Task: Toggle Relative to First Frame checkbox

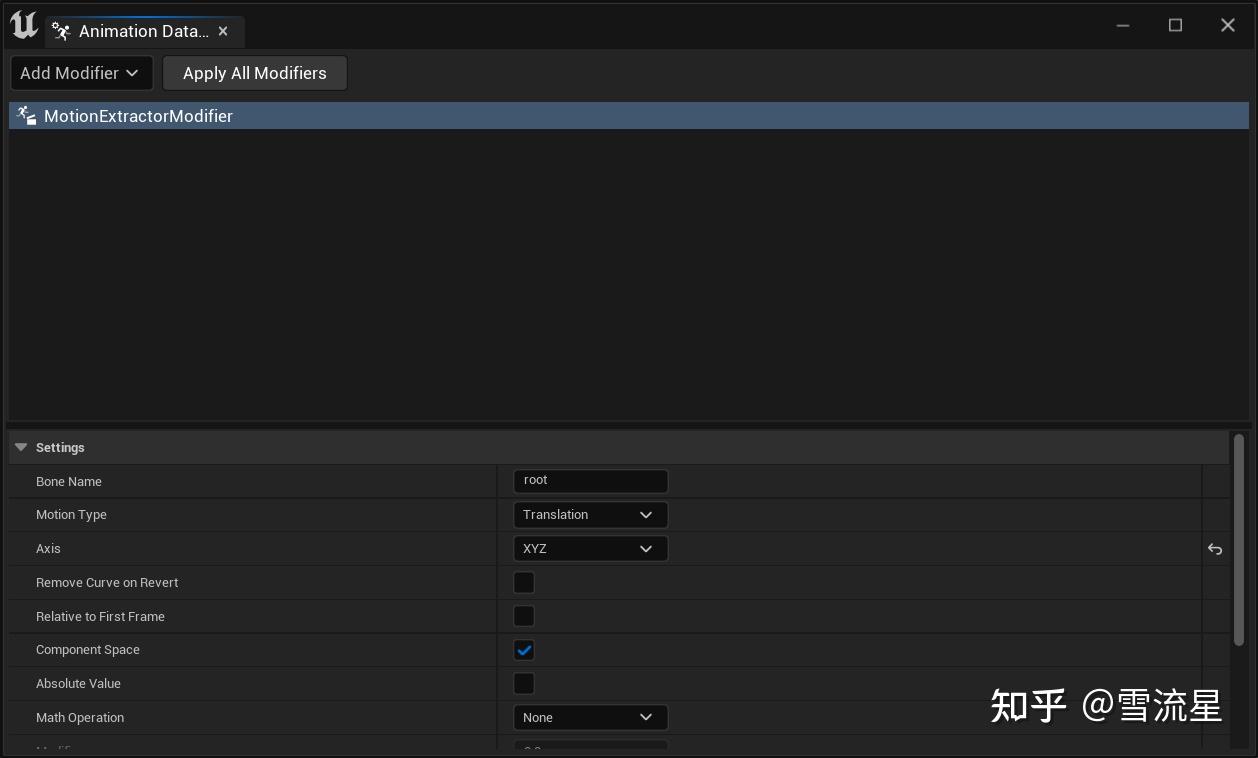Action: click(x=524, y=616)
